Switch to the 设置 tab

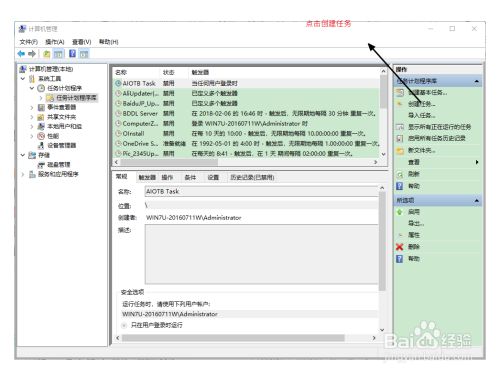[213, 177]
